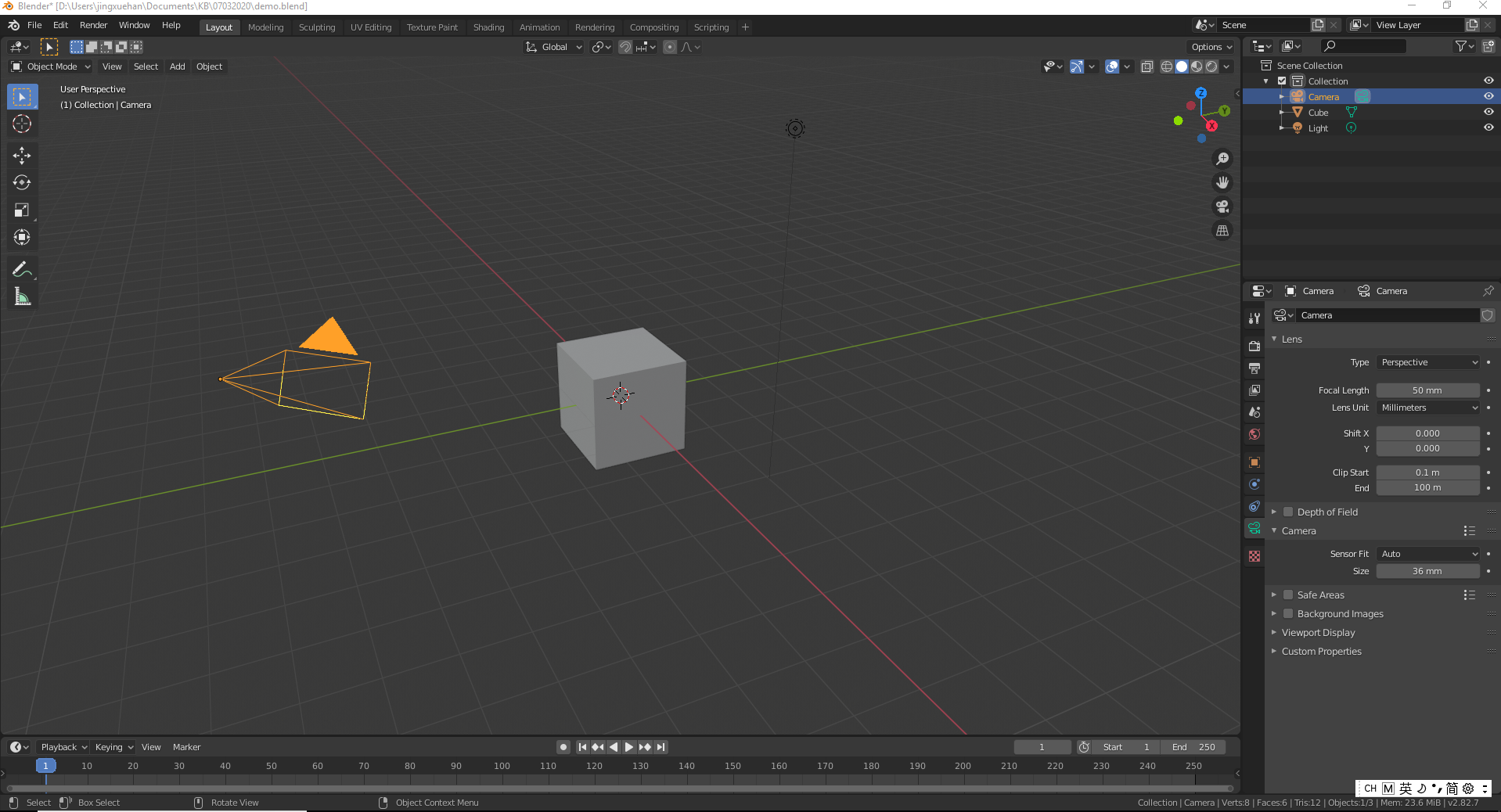Toggle camera view icon in viewport
Screen dimensions: 1501x812
click(1222, 207)
